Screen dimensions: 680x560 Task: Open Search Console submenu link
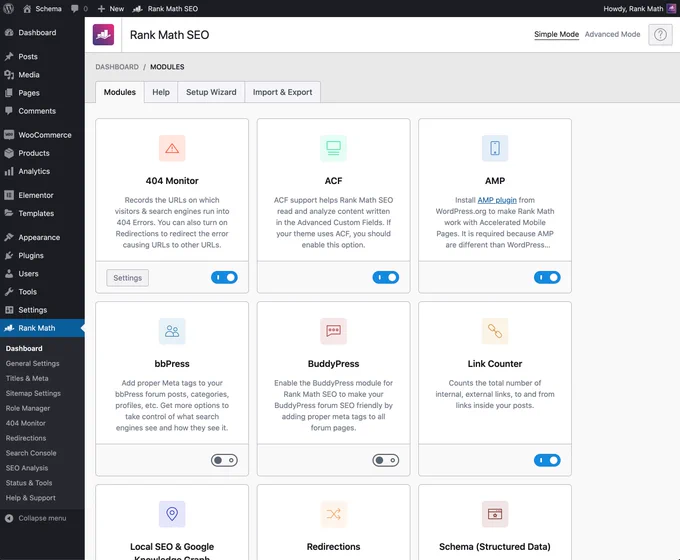coord(31,453)
